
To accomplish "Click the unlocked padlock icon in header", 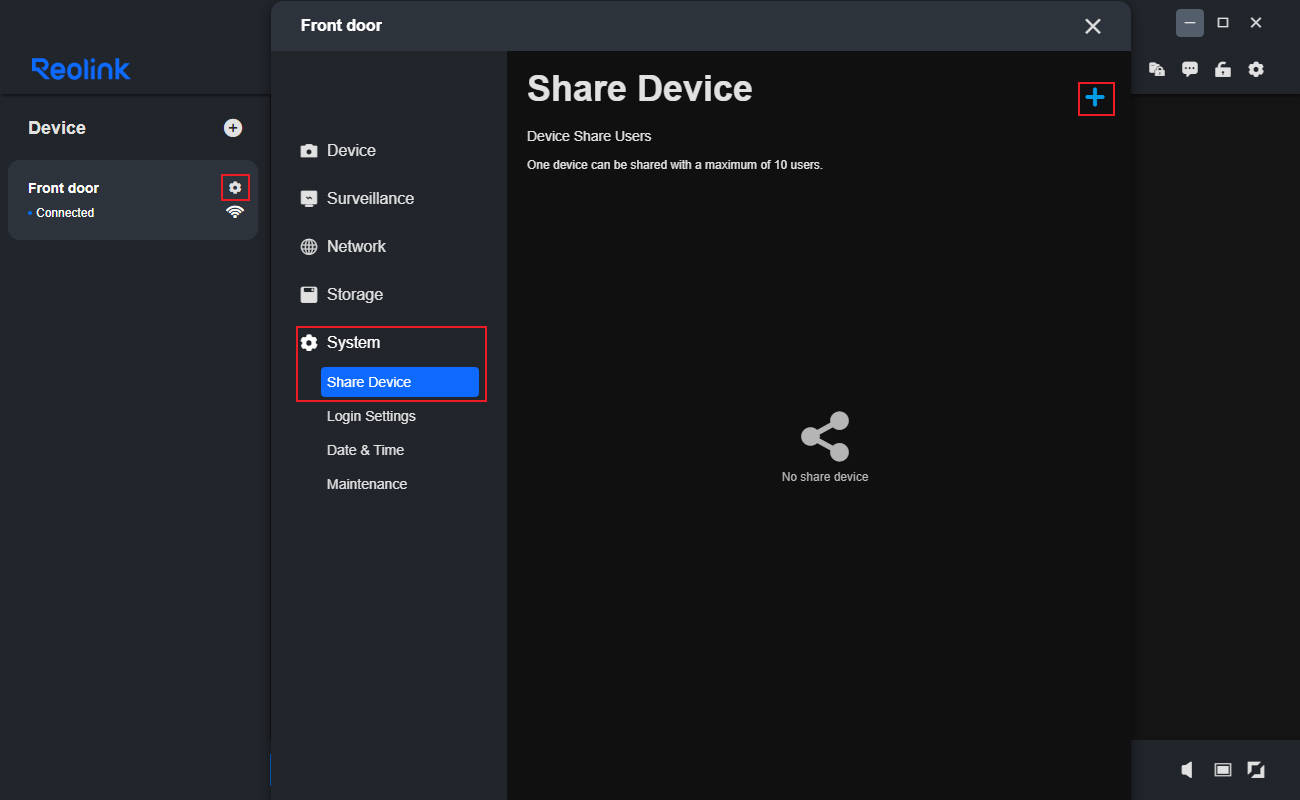I will tap(1222, 70).
